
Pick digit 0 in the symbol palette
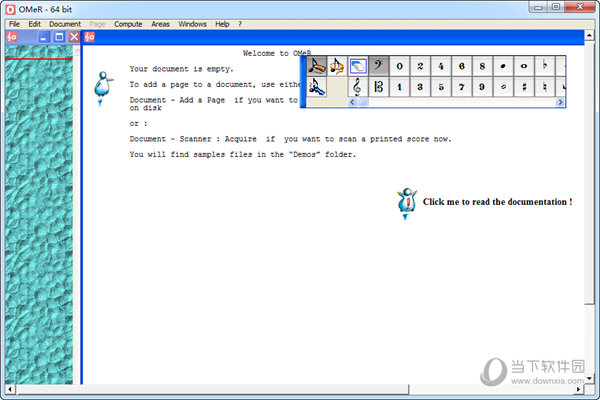click(399, 66)
